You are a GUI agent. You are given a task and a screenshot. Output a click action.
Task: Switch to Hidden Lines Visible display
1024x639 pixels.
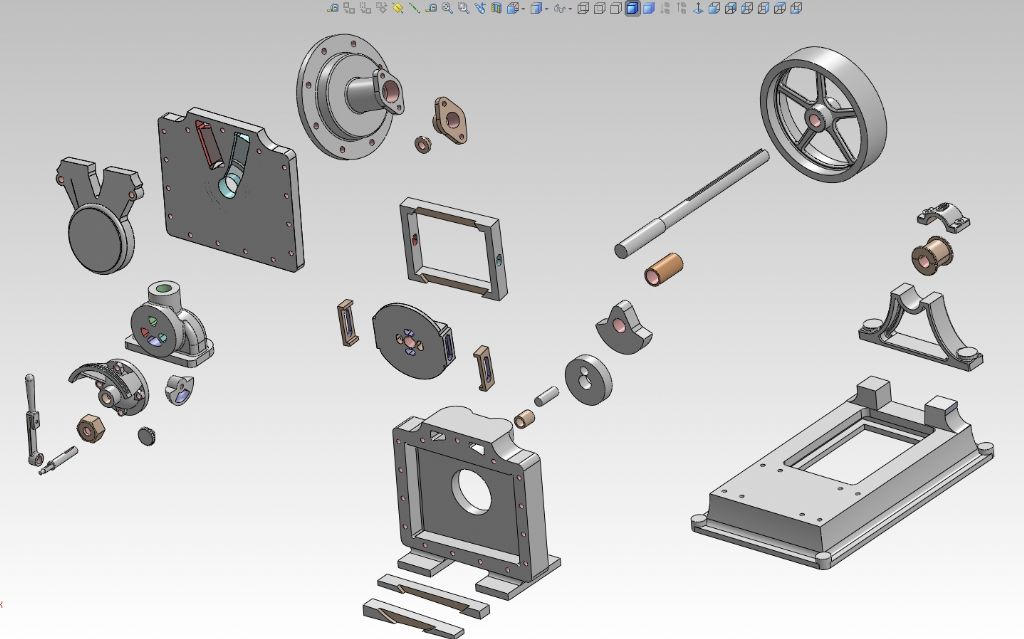[600, 8]
